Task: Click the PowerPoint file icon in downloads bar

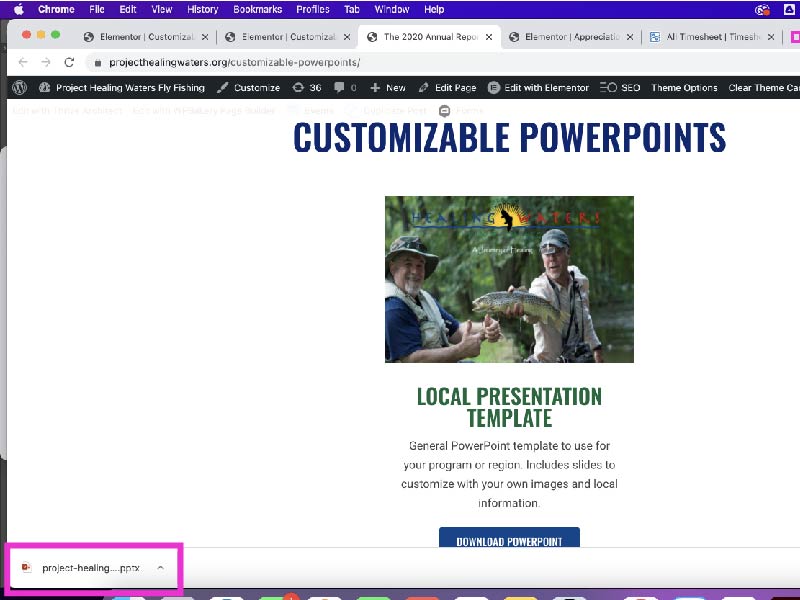Action: pyautogui.click(x=26, y=567)
